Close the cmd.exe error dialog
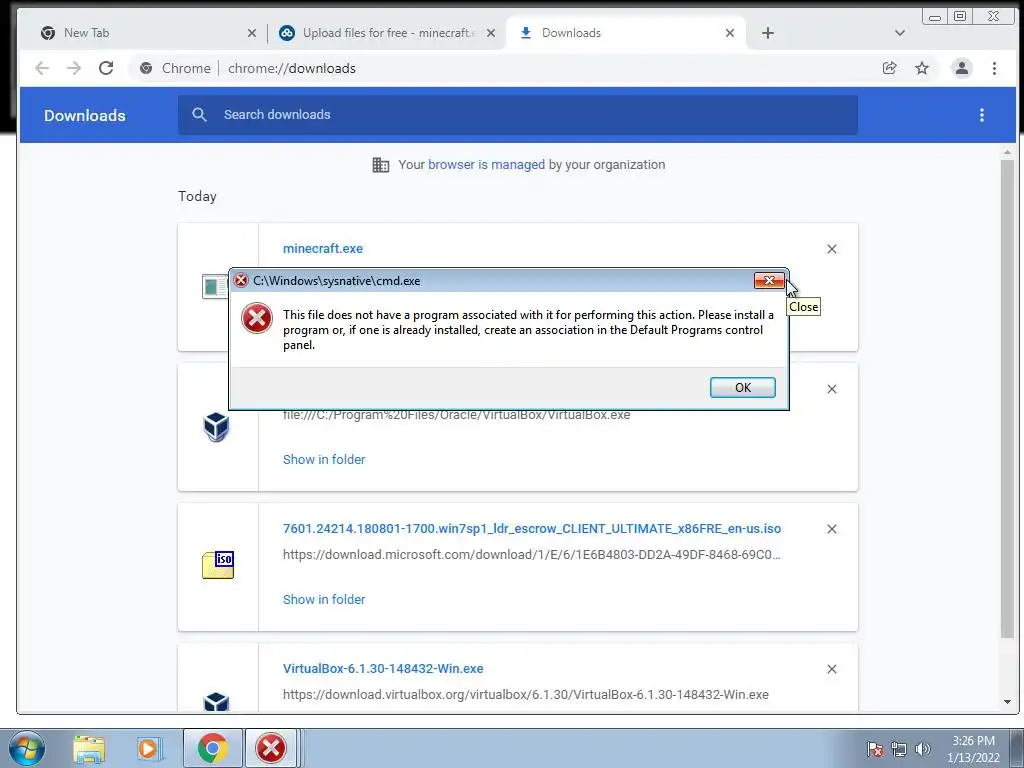The height and width of the screenshot is (768, 1024). (769, 280)
